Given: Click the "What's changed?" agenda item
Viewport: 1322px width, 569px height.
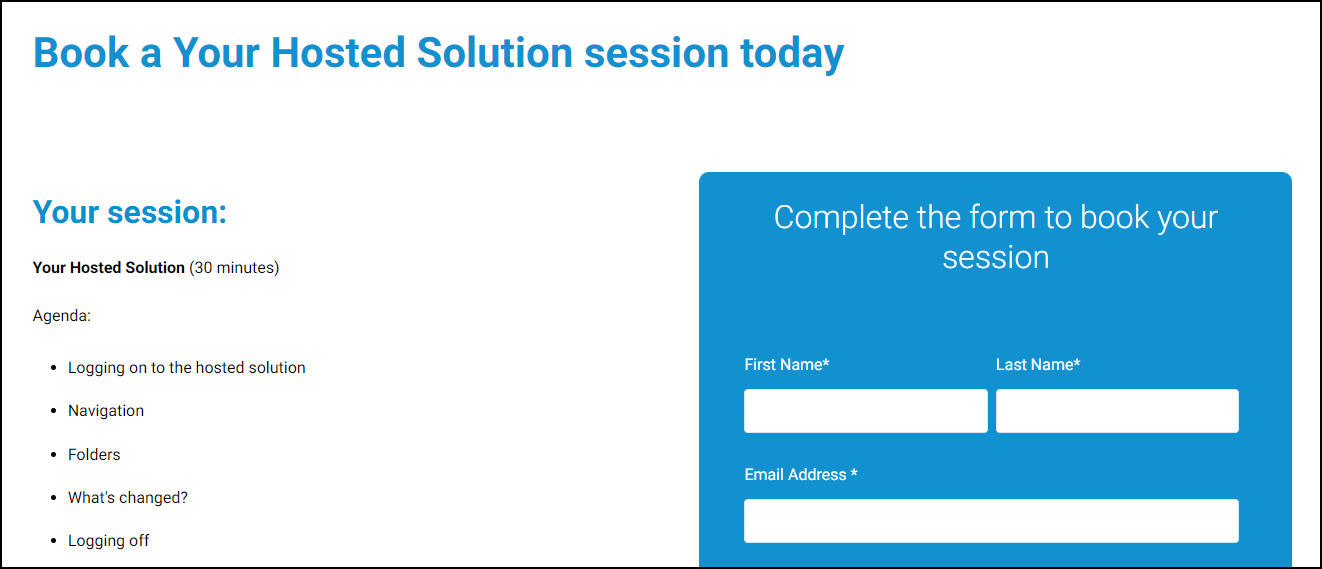Looking at the screenshot, I should point(128,498).
